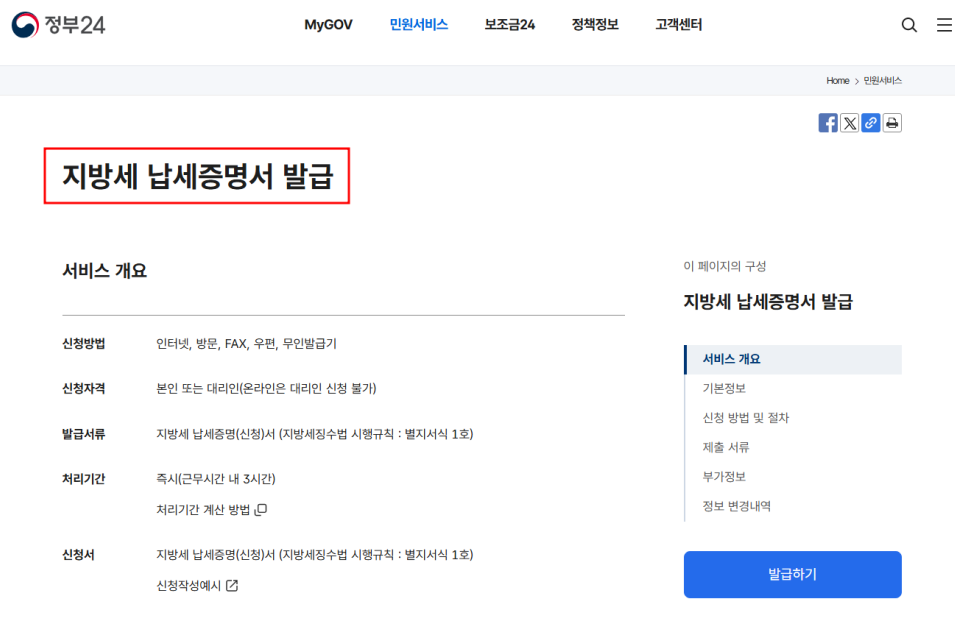This screenshot has height=621, width=955.
Task: Click the page title 지방세 납세증명서 발급
Action: [x=197, y=176]
